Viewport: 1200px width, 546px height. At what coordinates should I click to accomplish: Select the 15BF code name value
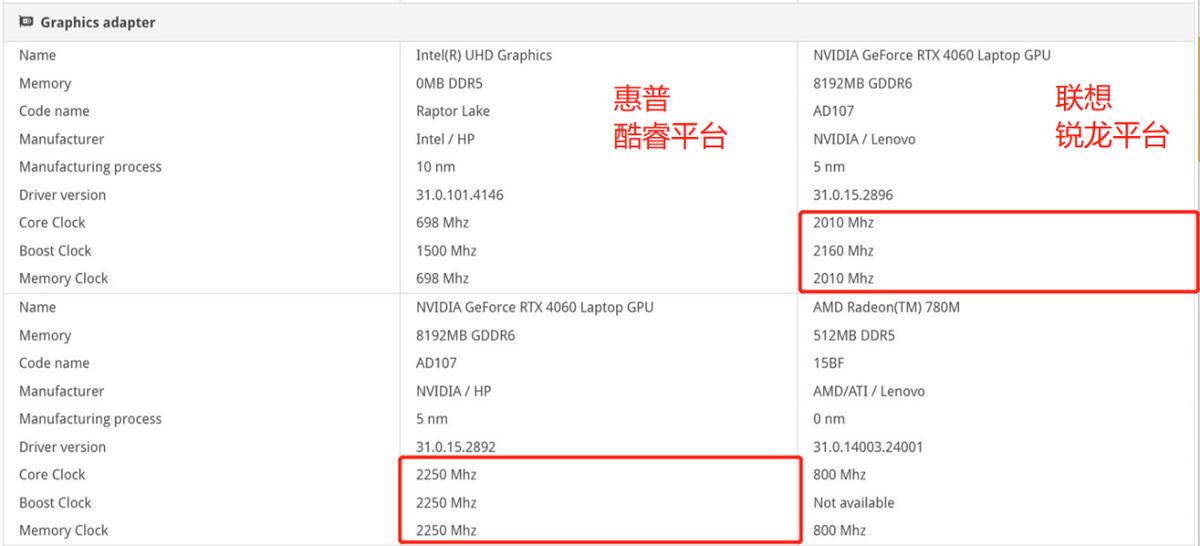pyautogui.click(x=829, y=363)
